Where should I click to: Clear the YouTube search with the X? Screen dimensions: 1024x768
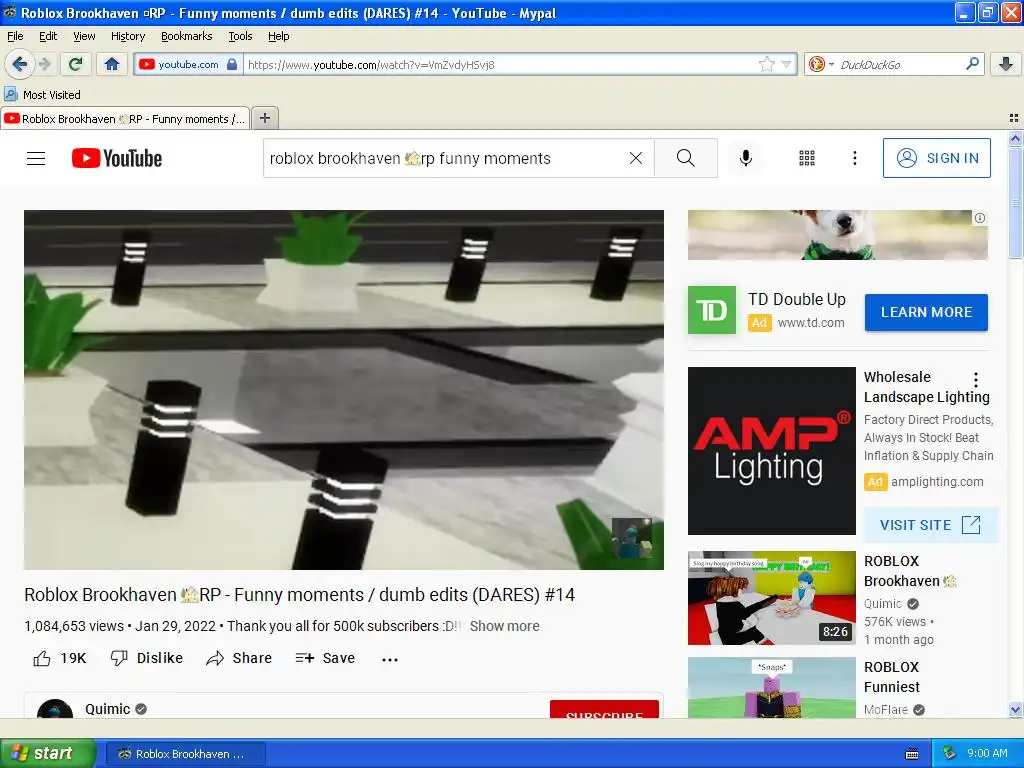pyautogui.click(x=635, y=158)
